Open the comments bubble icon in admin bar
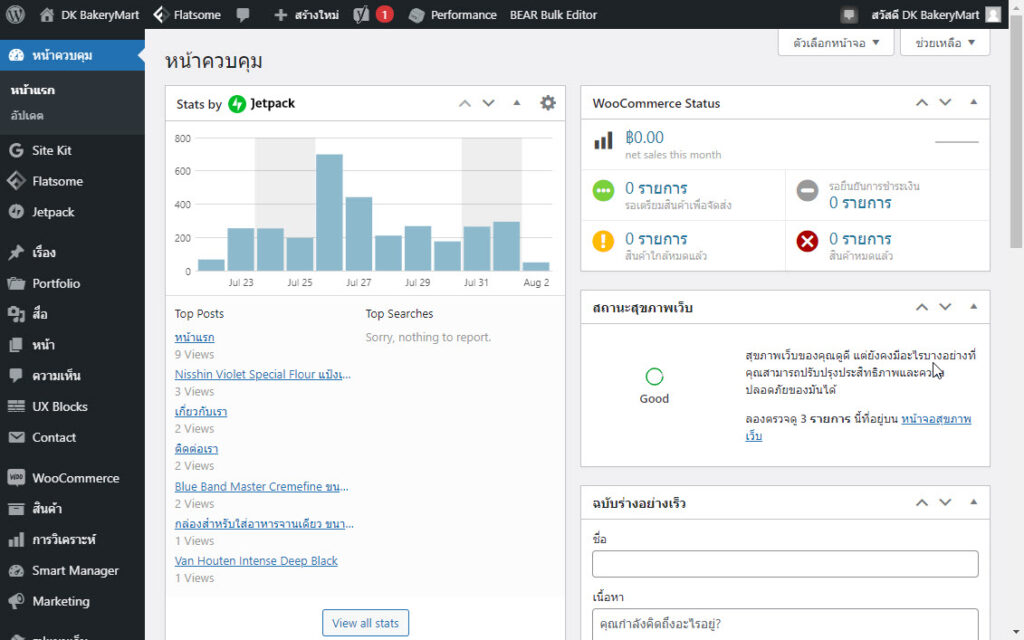1024x640 pixels. [x=243, y=15]
